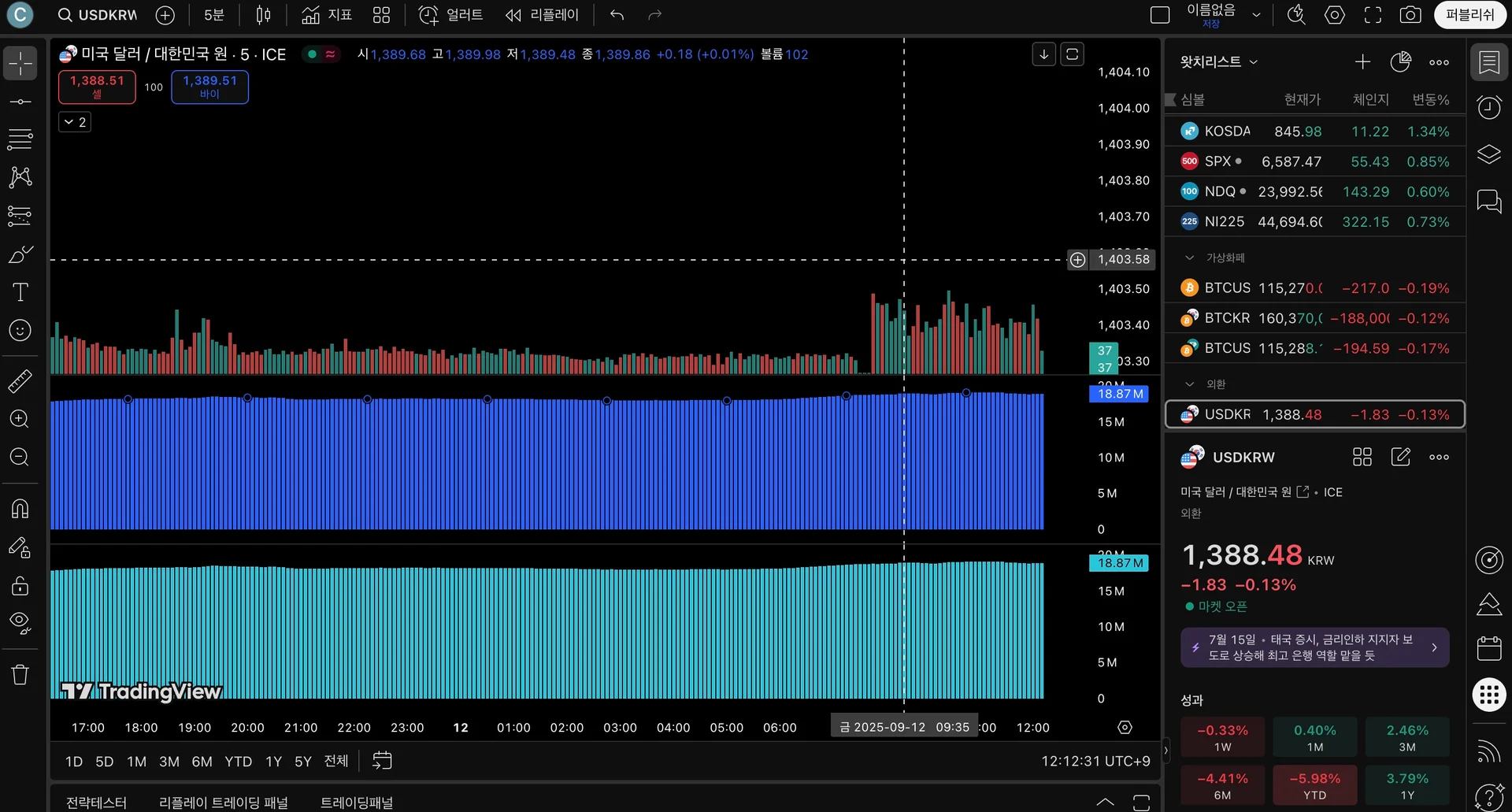
Task: Hide all drawings with eye icon
Action: click(20, 624)
